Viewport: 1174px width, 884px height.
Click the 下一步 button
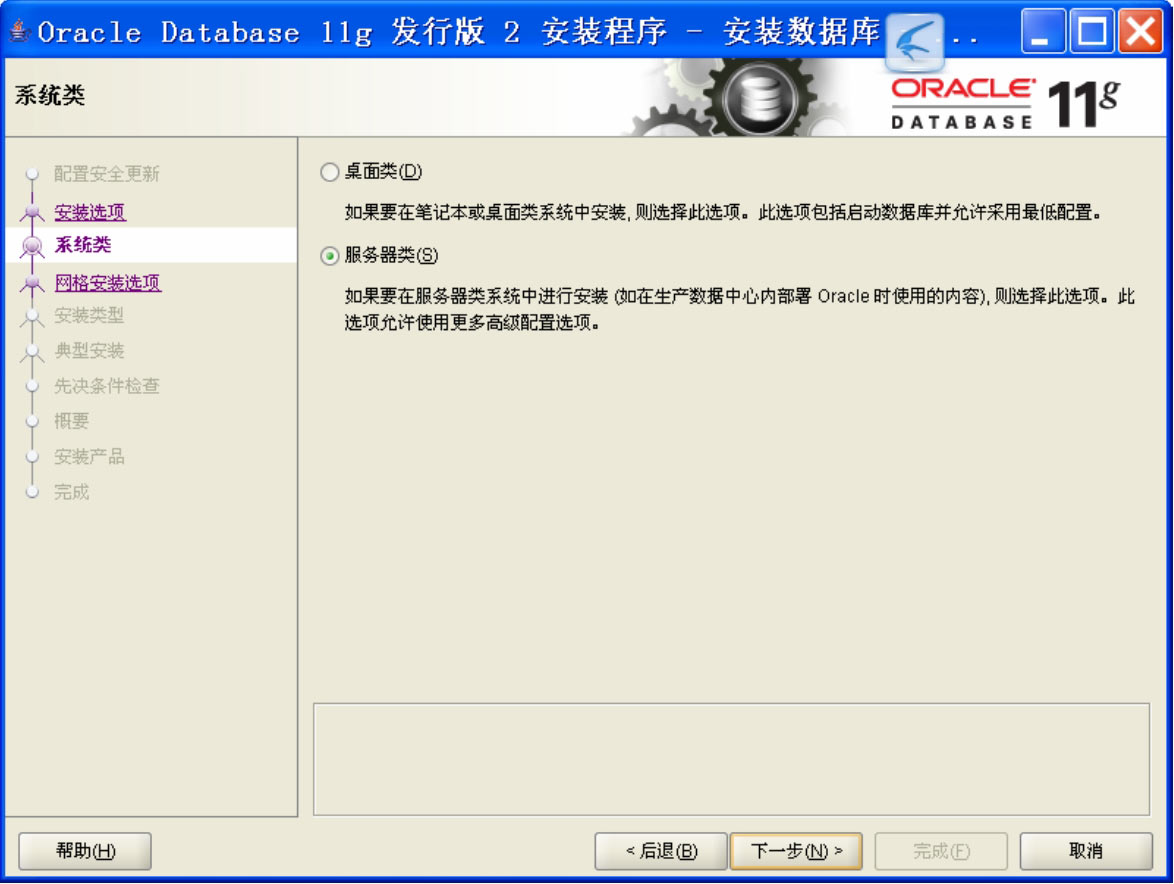coord(796,851)
